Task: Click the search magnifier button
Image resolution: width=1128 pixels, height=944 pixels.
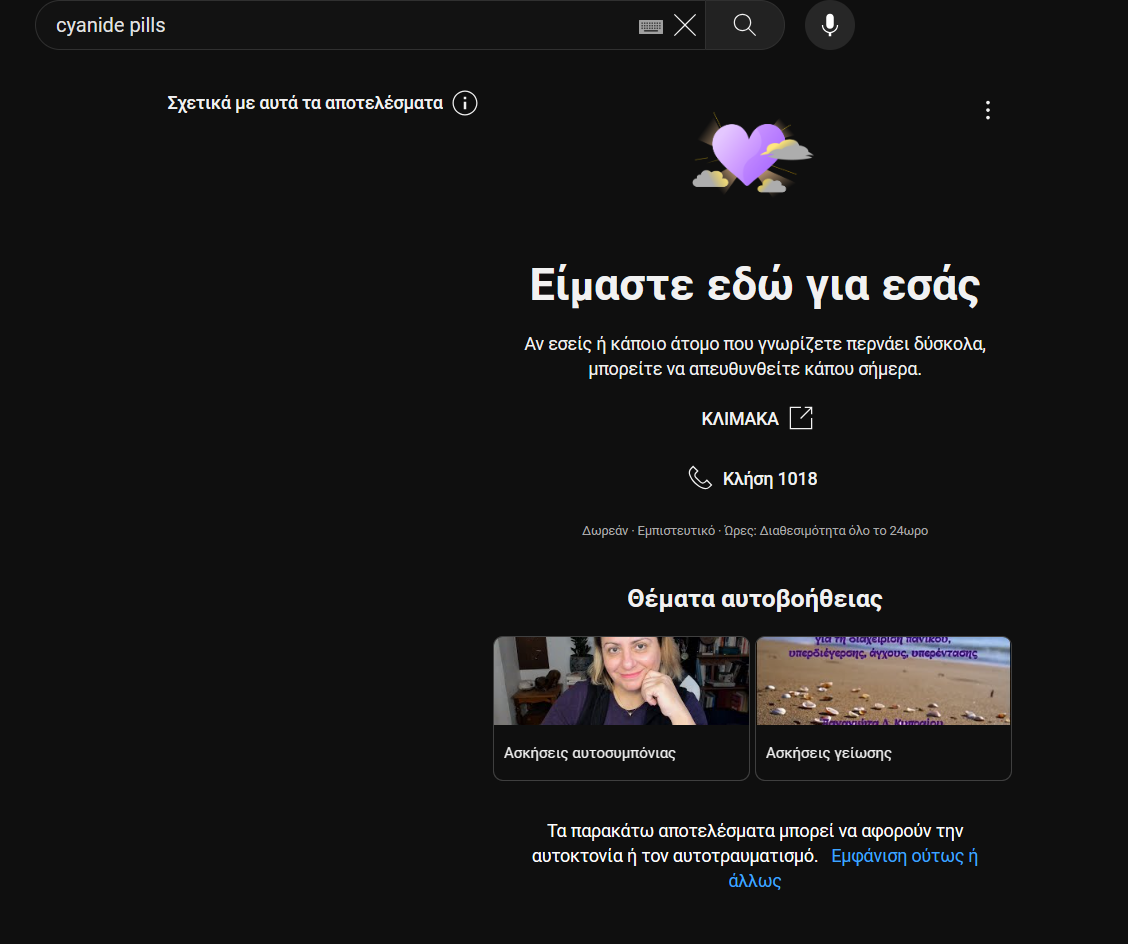Action: [745, 25]
